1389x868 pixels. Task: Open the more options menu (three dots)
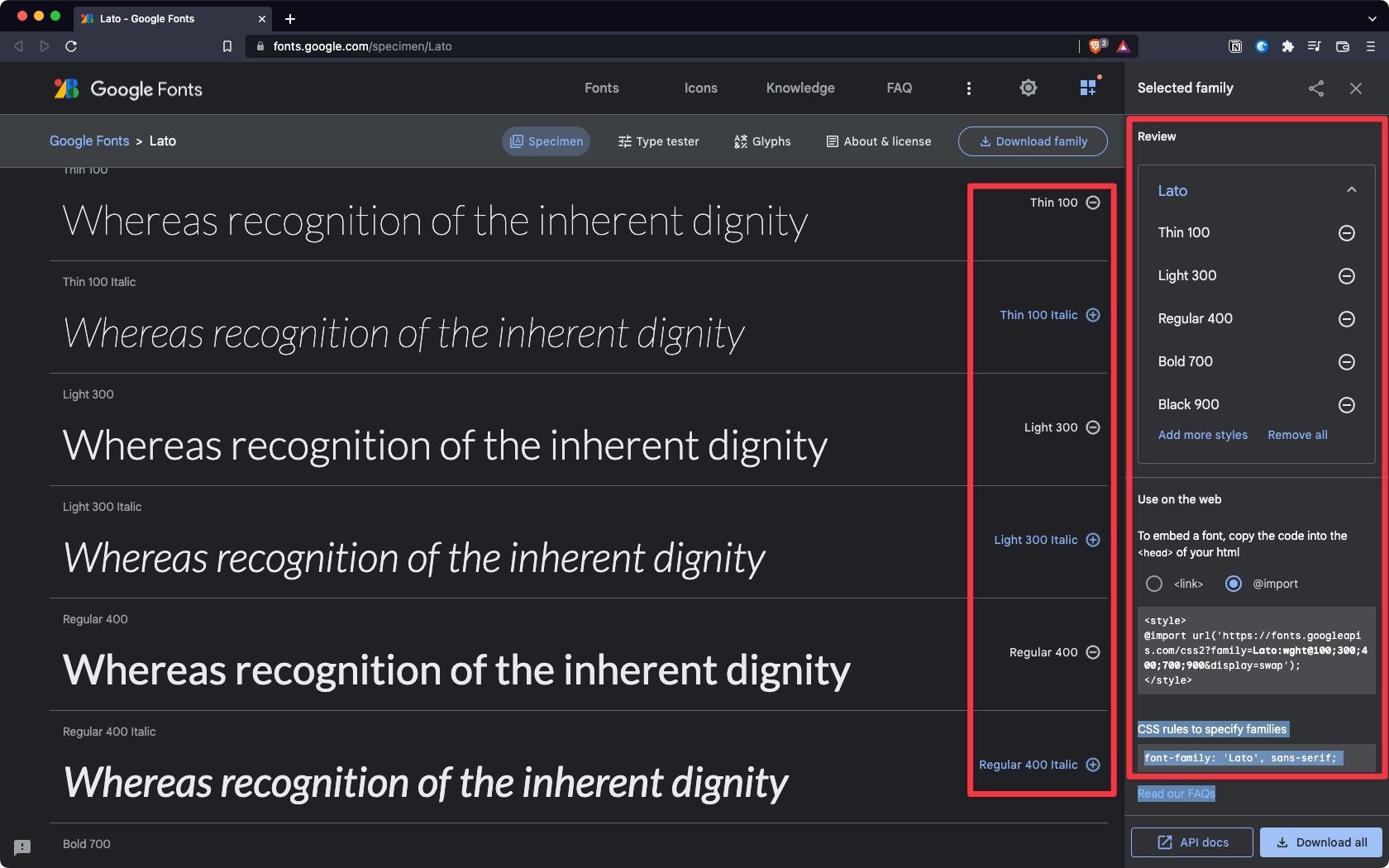pos(969,88)
